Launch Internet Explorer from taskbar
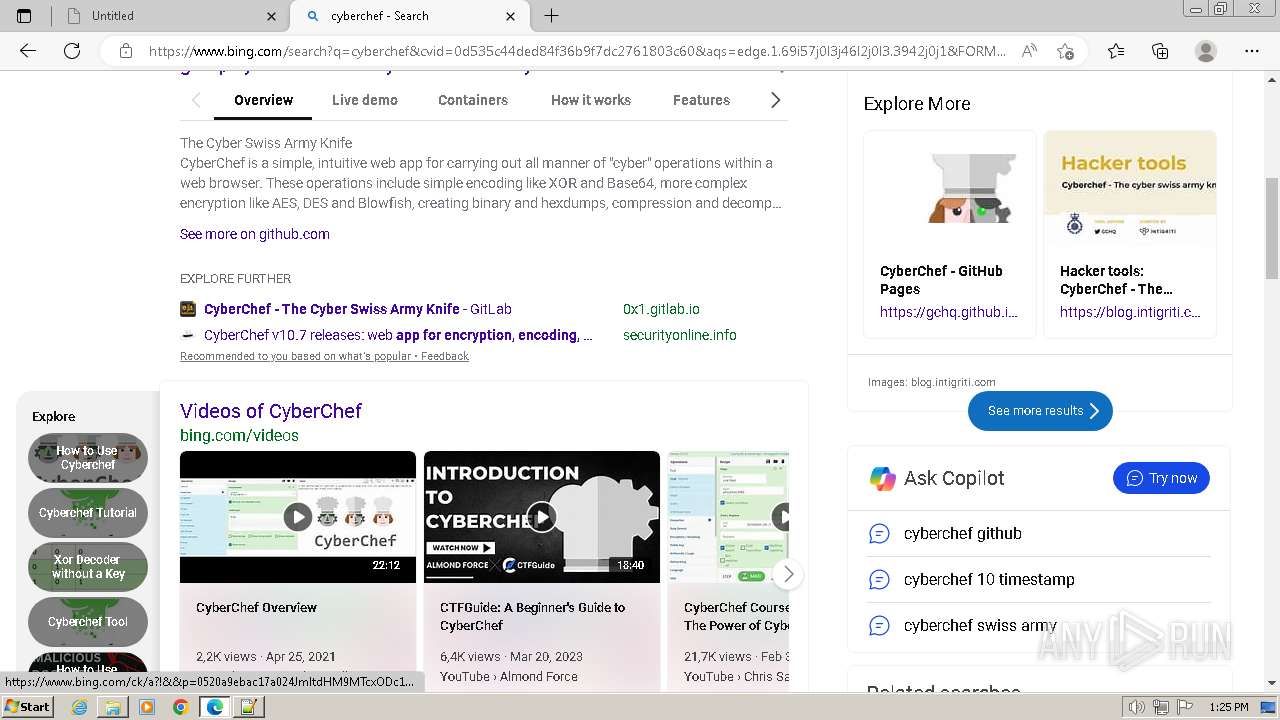 pos(79,707)
